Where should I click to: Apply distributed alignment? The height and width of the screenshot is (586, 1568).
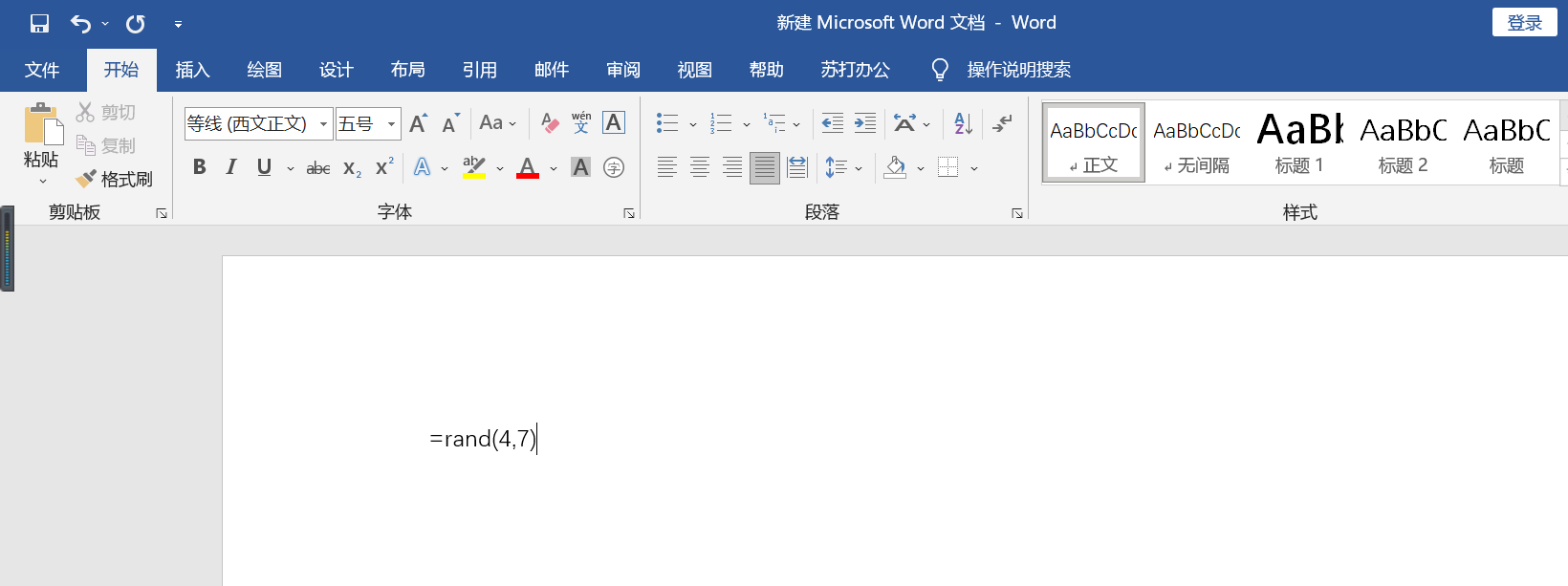pyautogui.click(x=797, y=168)
